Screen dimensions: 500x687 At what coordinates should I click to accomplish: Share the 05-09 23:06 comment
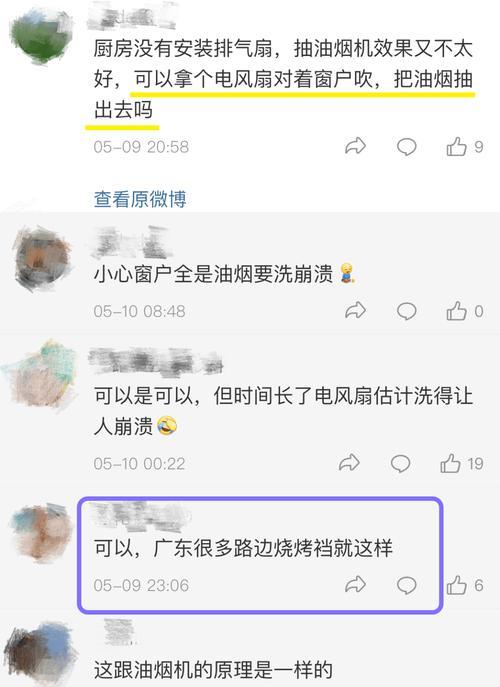(x=355, y=584)
